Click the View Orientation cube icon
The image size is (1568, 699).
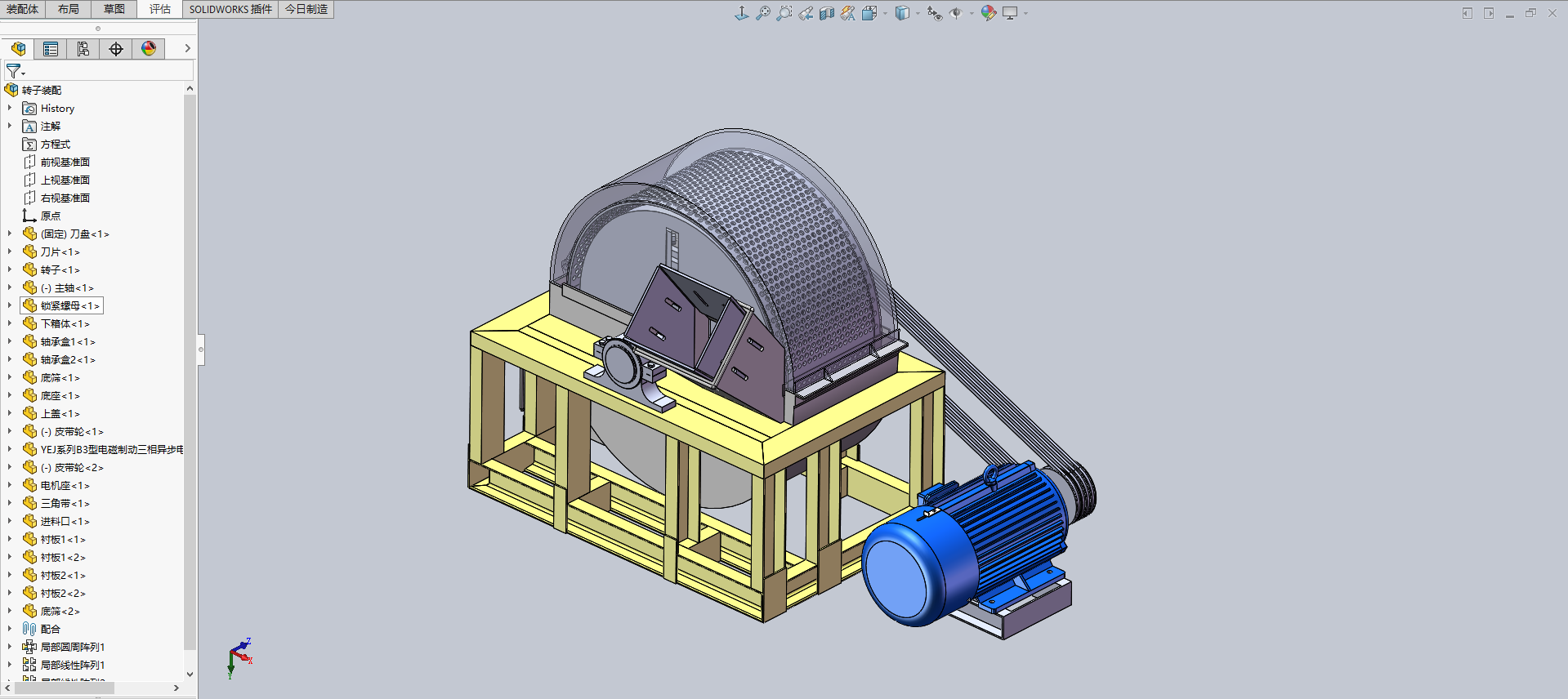pyautogui.click(x=869, y=13)
